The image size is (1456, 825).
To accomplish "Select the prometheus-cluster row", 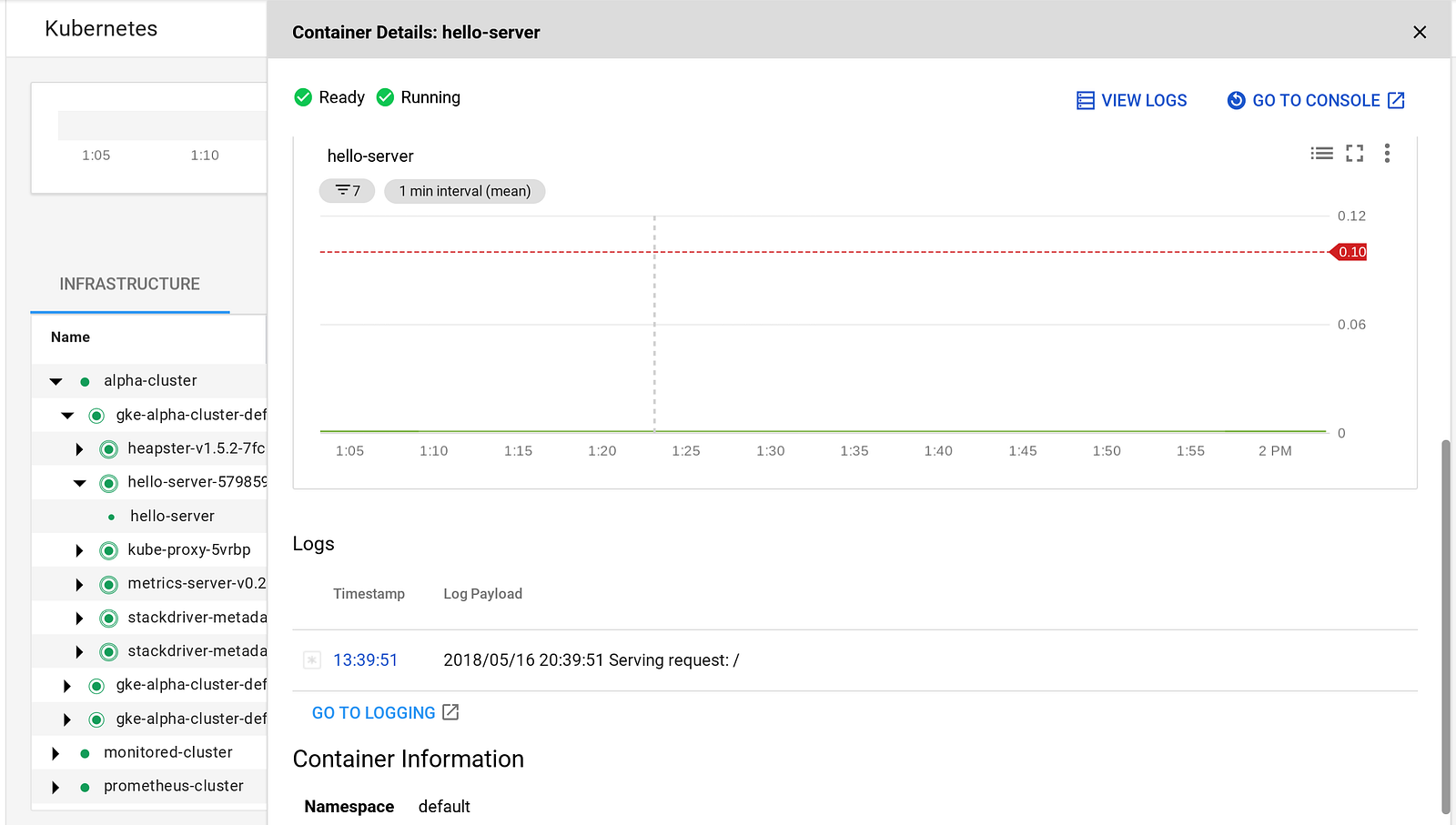I will (149, 787).
